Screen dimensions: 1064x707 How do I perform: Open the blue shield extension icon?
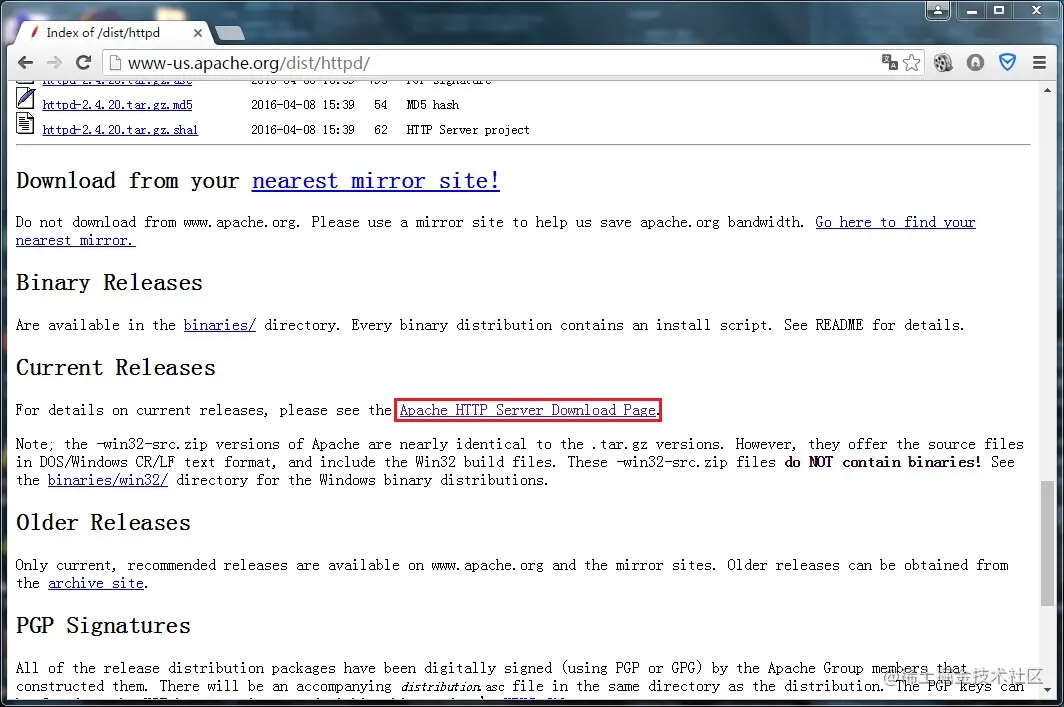point(1008,62)
